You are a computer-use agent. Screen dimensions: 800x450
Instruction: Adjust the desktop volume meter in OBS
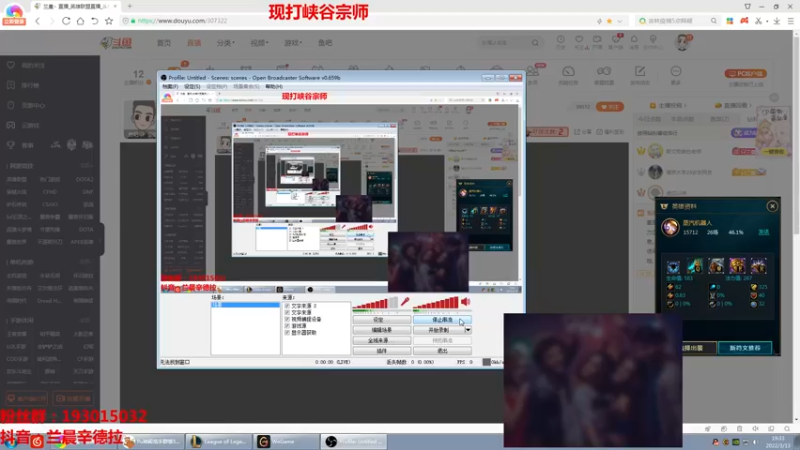tap(436, 303)
